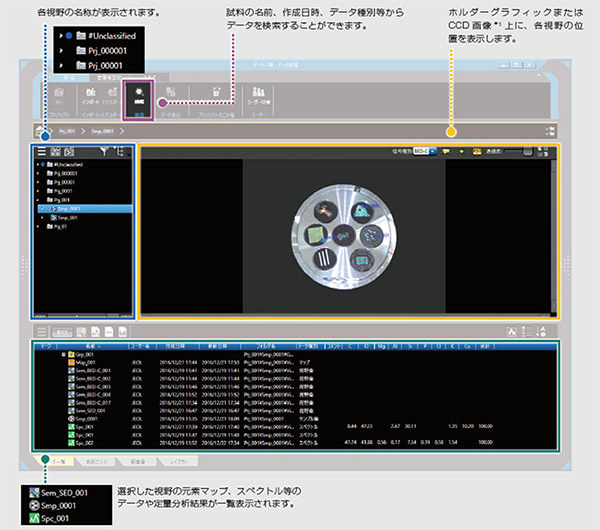Click the filter funnel icon above the tree

tap(101, 152)
